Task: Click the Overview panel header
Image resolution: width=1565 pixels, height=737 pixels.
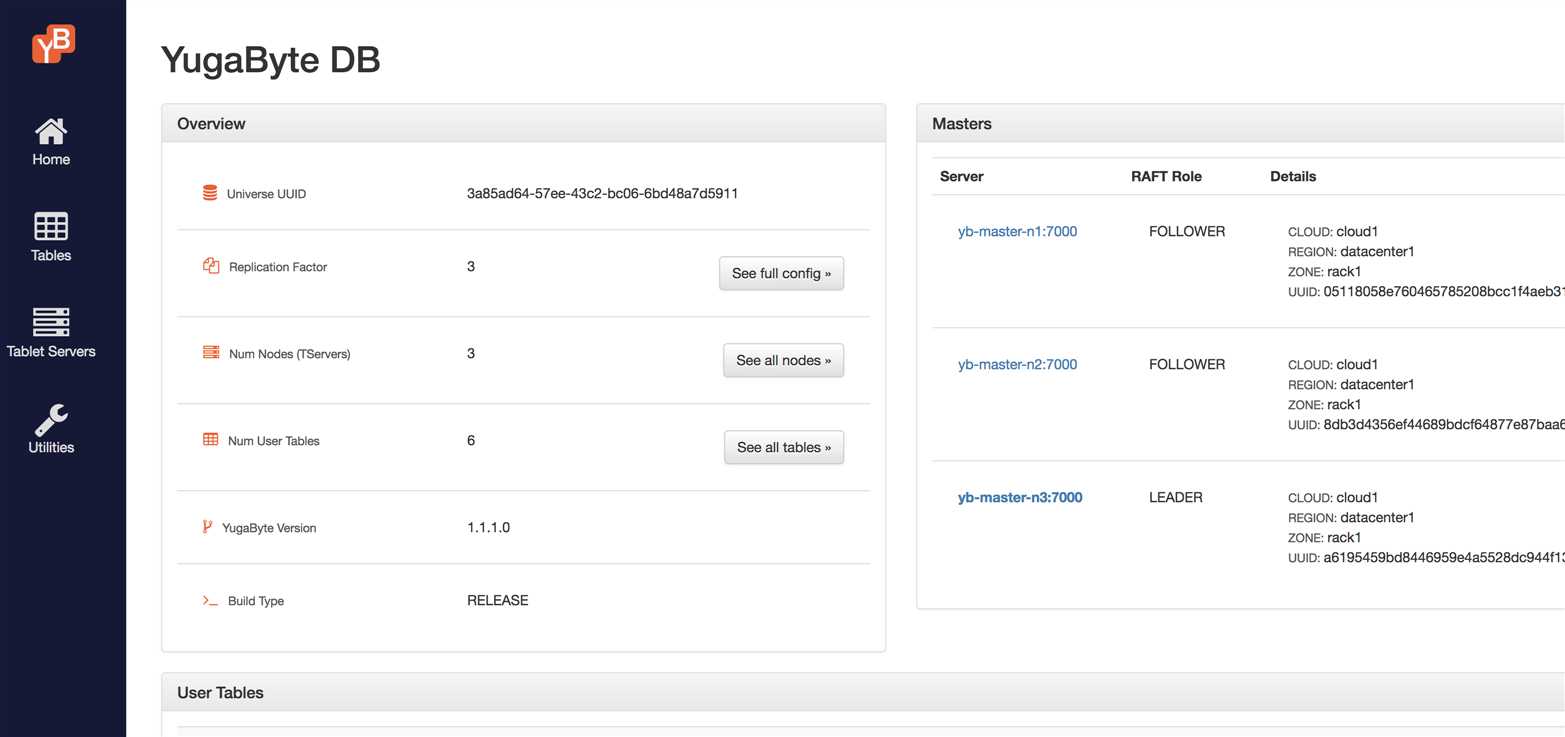Action: pos(523,123)
